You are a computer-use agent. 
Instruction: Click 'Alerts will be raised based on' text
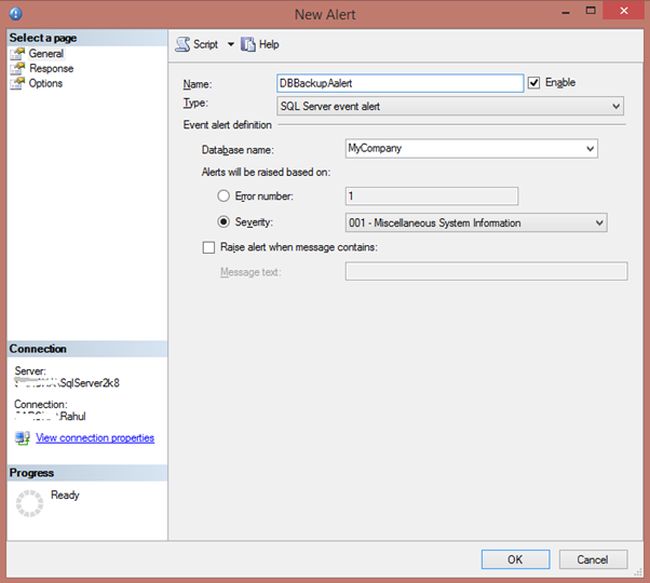click(266, 172)
